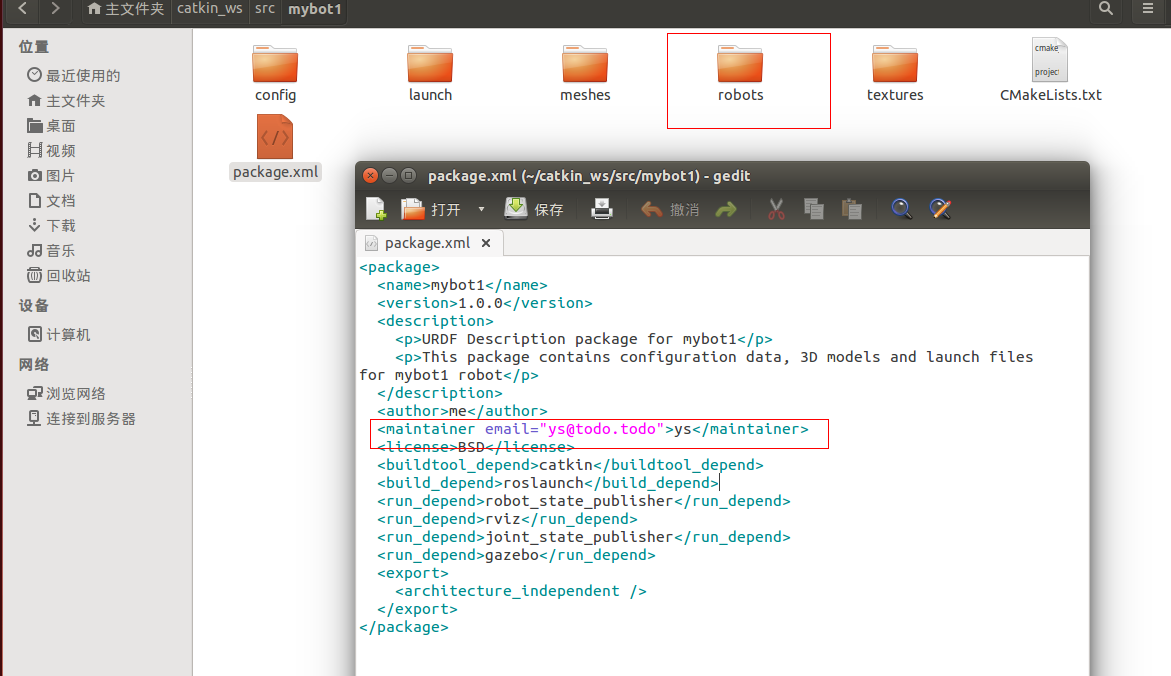Save the file with 保存
Screen dimensions: 1171x676
click(534, 209)
